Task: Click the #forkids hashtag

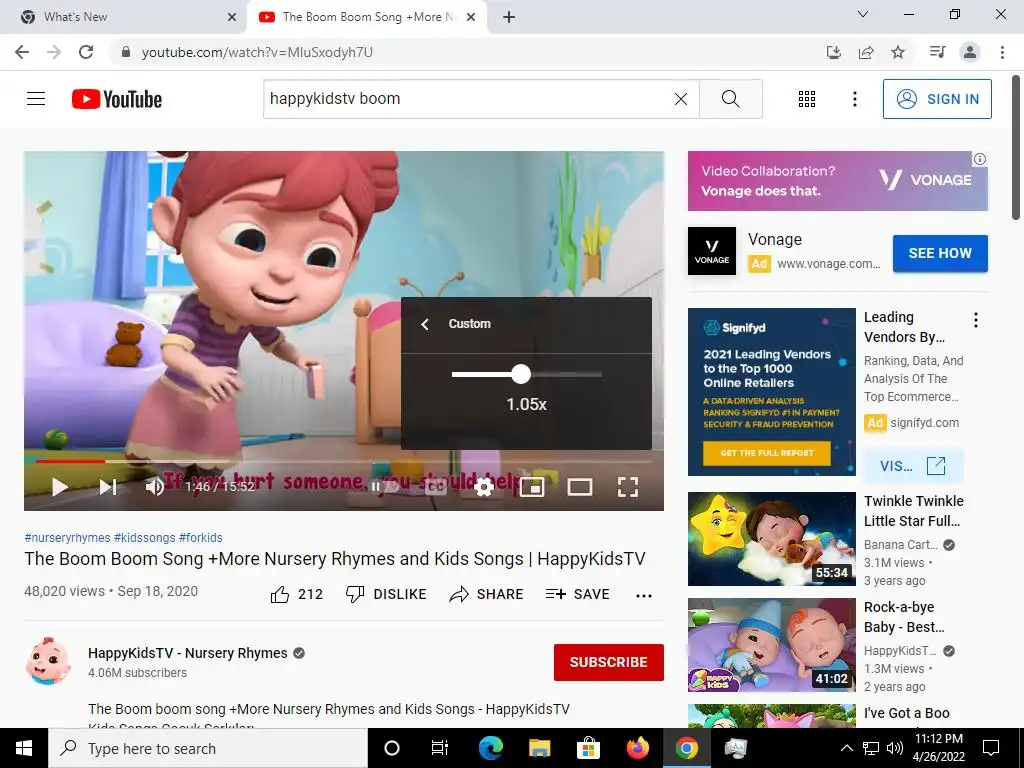Action: pos(200,537)
